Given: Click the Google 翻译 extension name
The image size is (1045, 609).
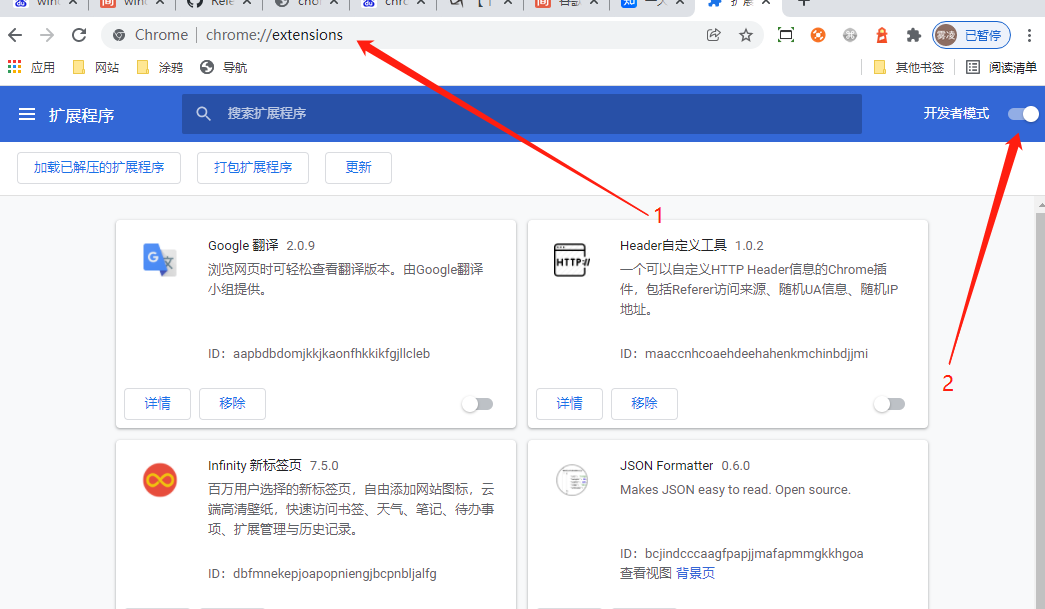Looking at the screenshot, I should point(243,245).
